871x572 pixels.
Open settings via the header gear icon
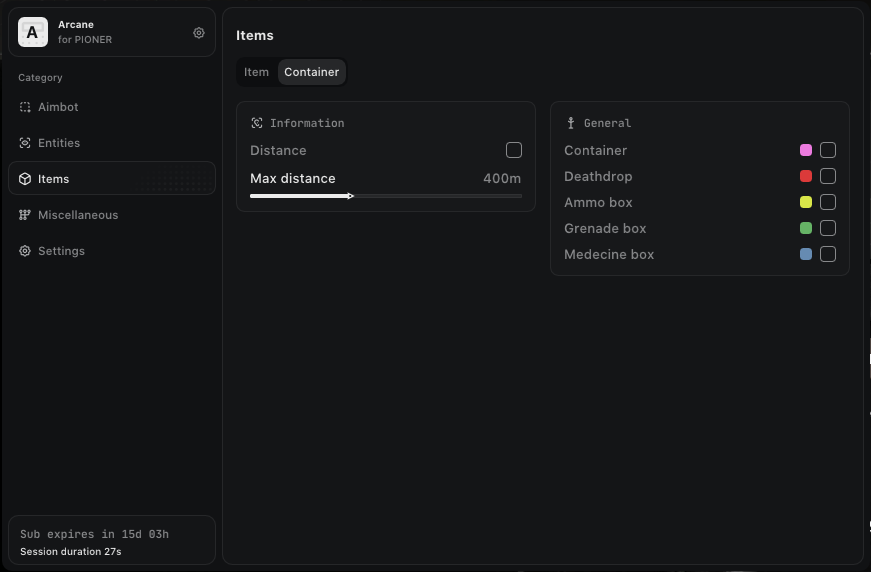coord(199,33)
